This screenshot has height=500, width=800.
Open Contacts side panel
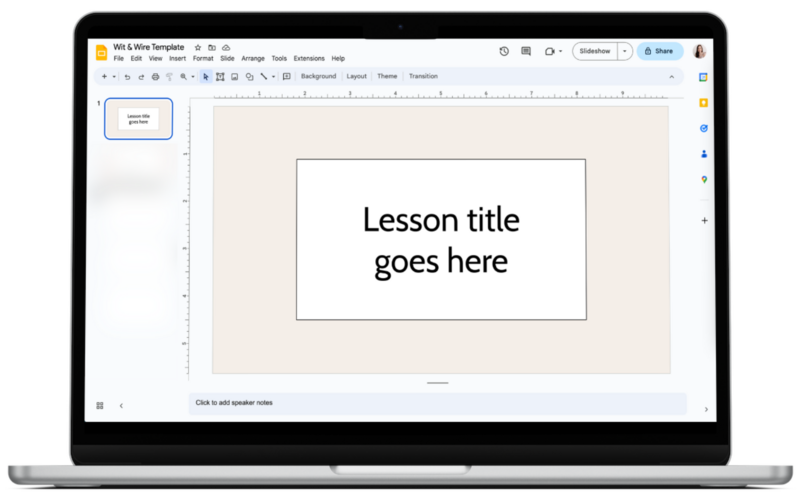[704, 154]
